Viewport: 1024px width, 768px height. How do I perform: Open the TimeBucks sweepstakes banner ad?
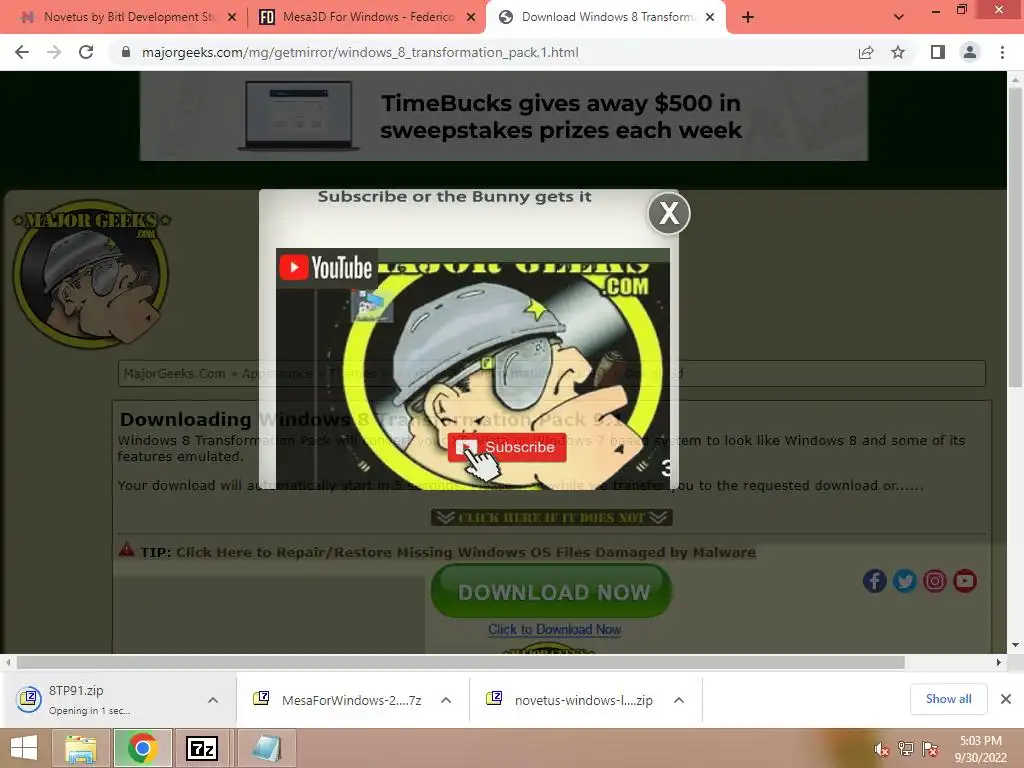click(504, 116)
